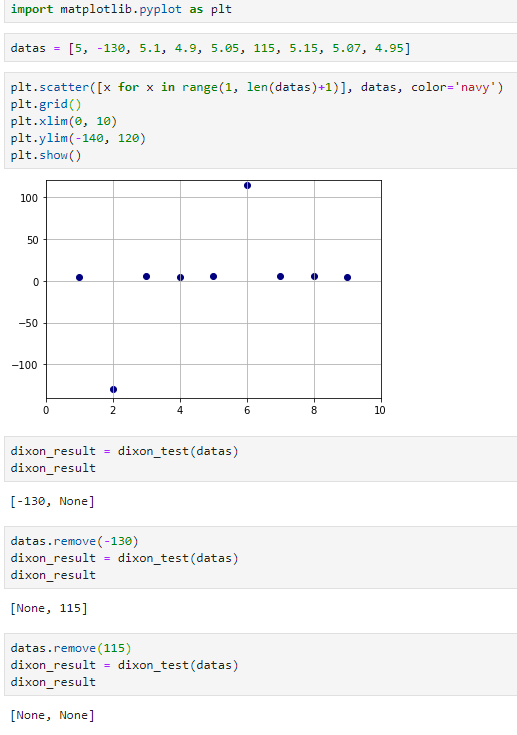Click the x-axis label 4
Viewport: 517px width, 735px height.
pyautogui.click(x=180, y=411)
